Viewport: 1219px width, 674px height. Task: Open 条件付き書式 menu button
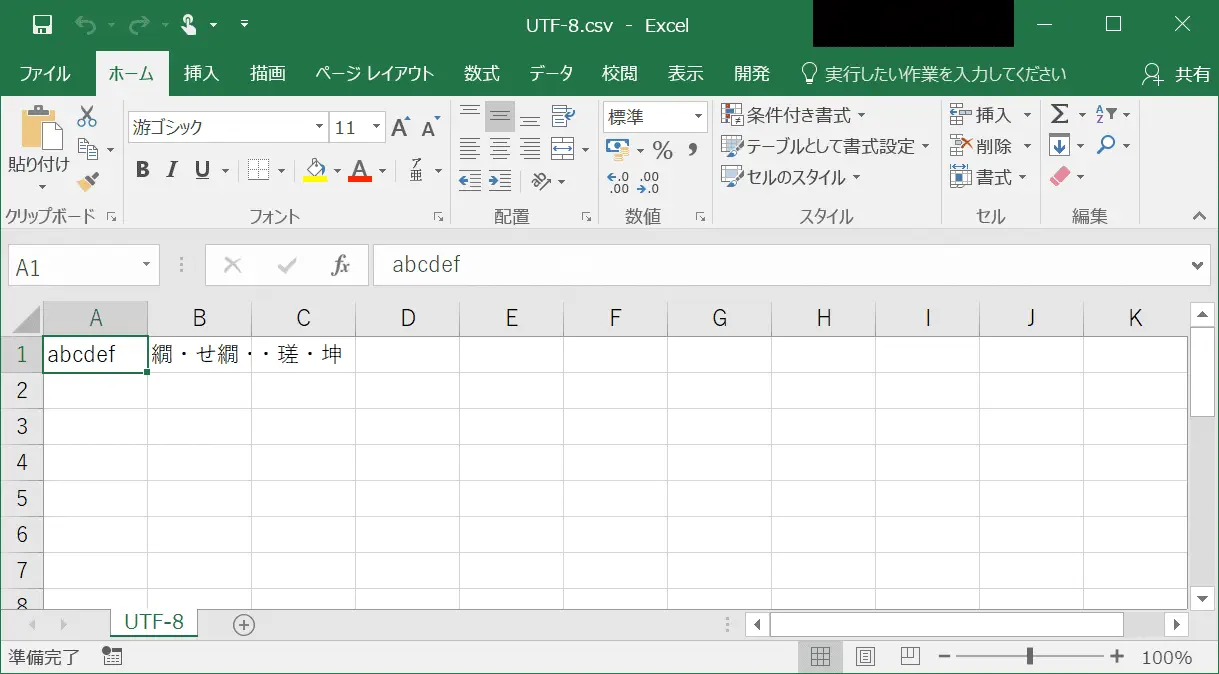(794, 115)
